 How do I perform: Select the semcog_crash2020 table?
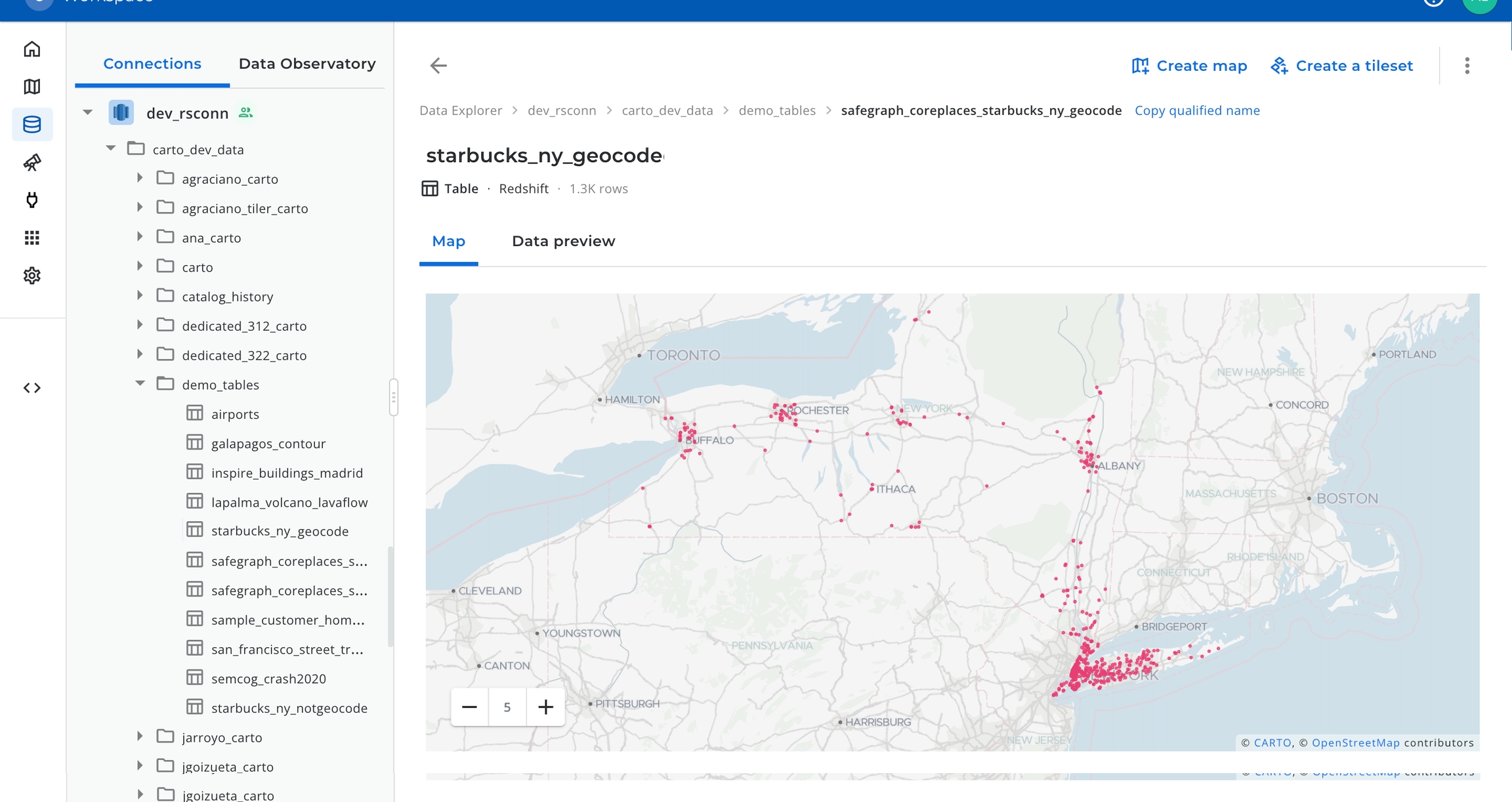coord(268,679)
